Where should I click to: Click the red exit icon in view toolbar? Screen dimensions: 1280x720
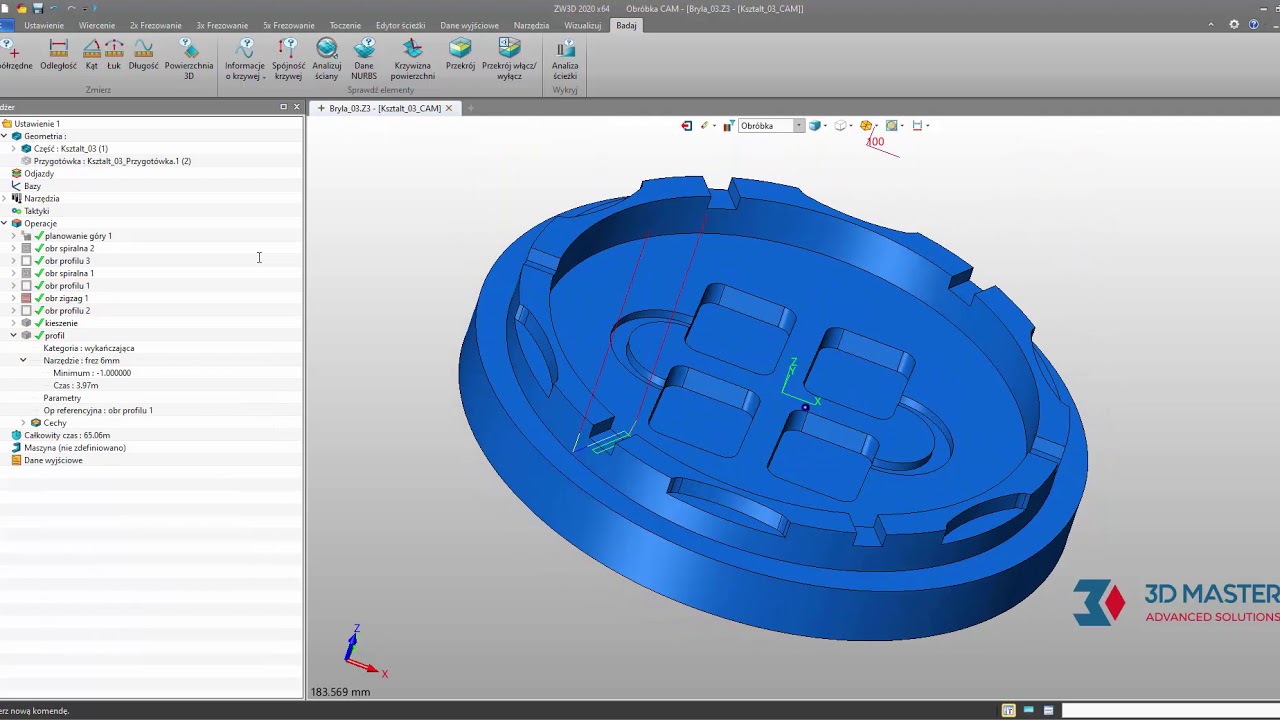[686, 126]
